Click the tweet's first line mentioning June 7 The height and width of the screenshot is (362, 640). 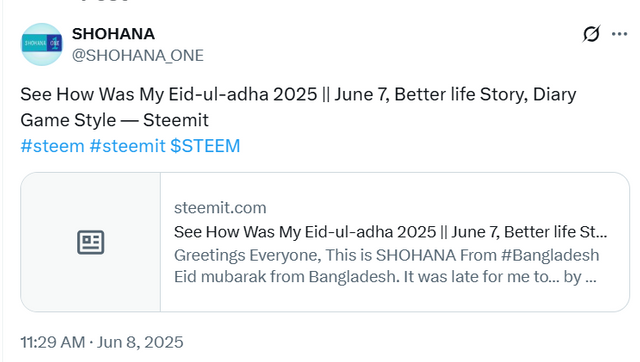click(298, 94)
